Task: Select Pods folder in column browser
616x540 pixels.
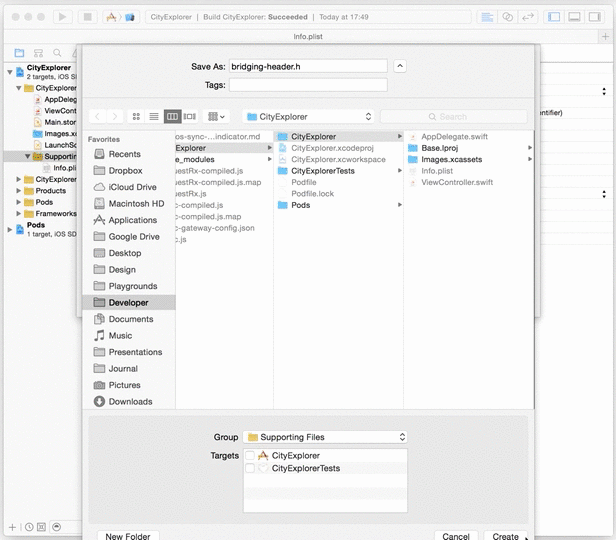Action: (x=339, y=205)
